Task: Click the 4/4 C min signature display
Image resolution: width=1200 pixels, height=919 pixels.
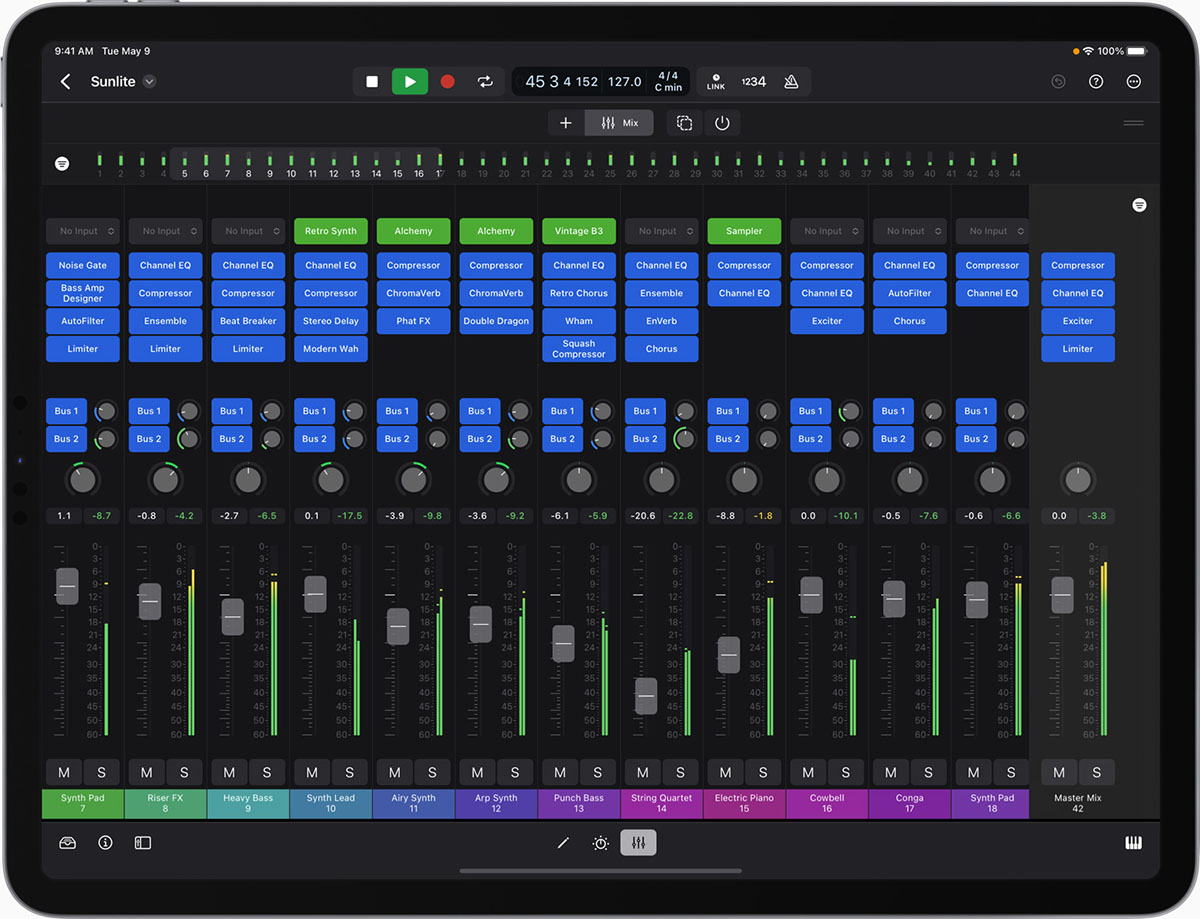Action: (x=668, y=82)
